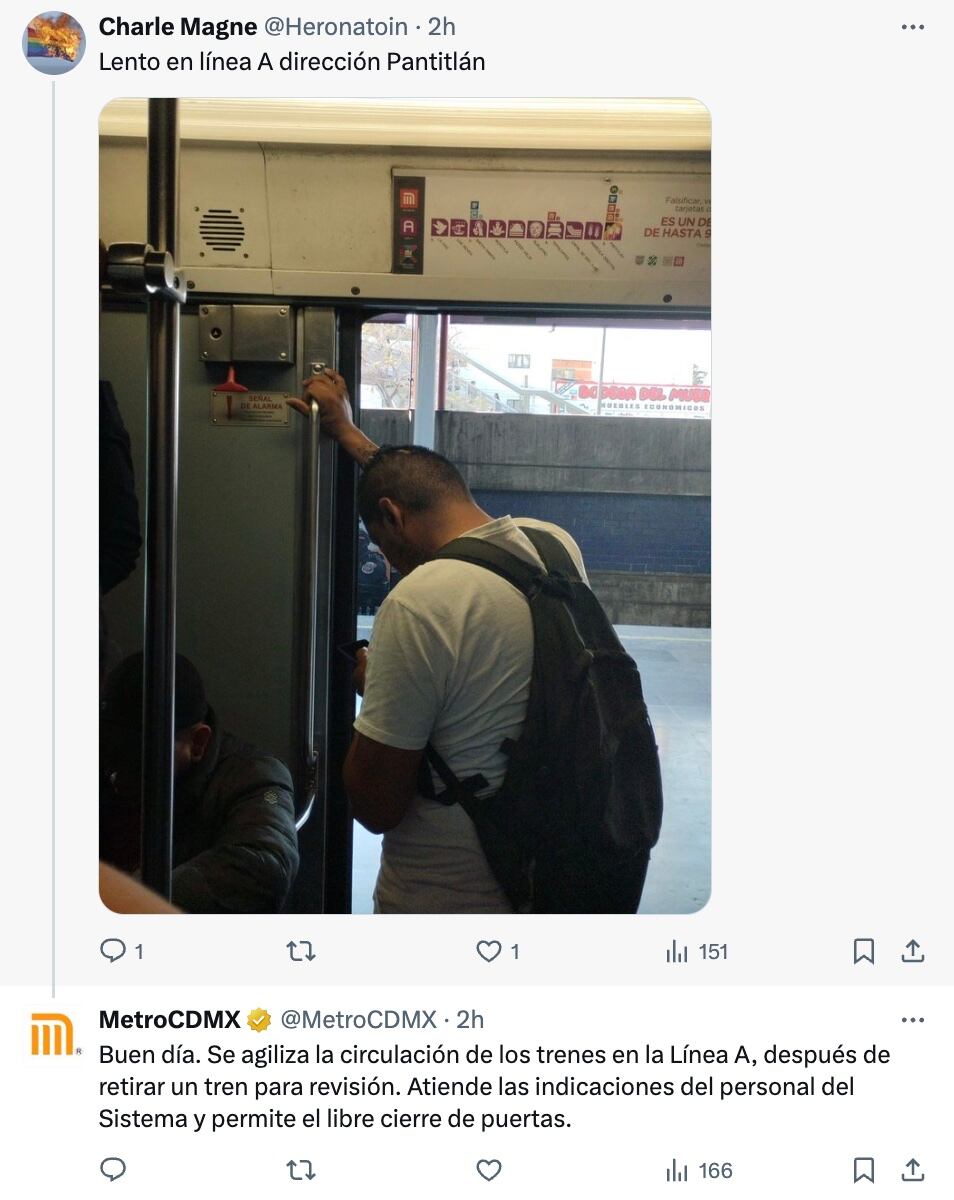Open more options for Charle Magne's tweet
Screen dimensions: 954x1200
coord(913,27)
